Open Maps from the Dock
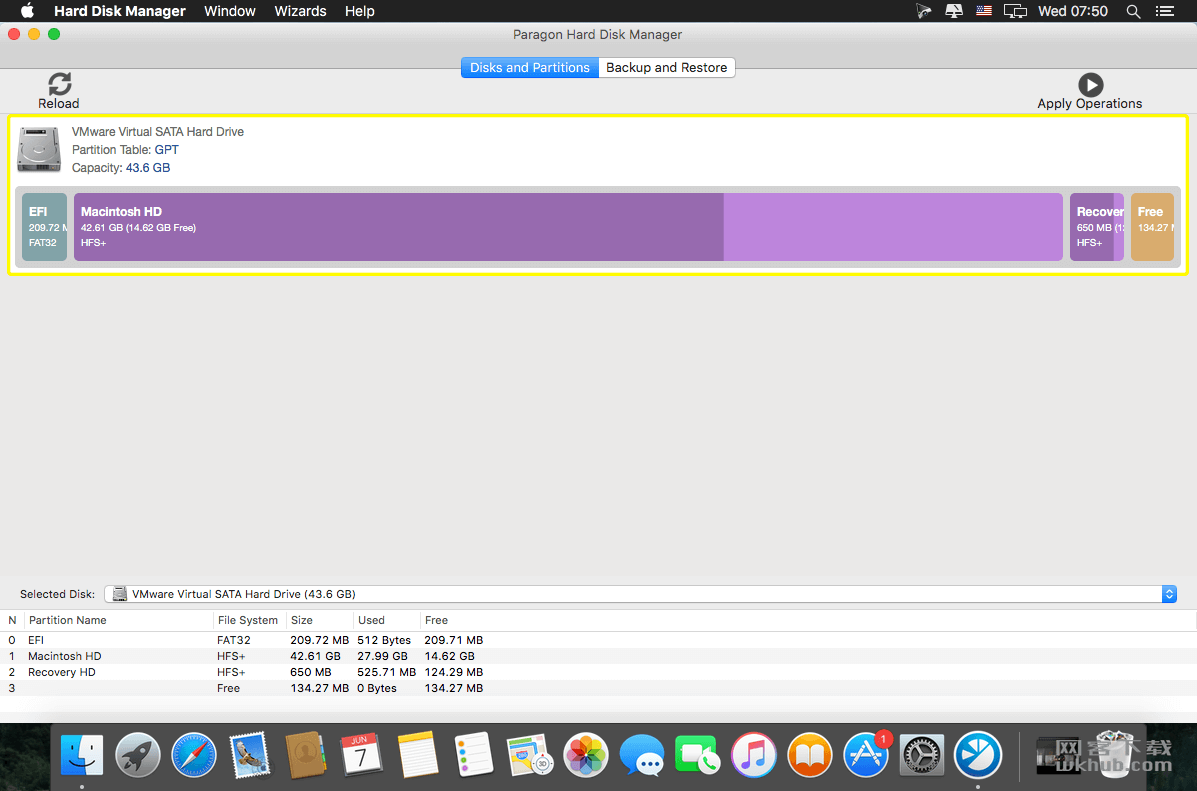The width and height of the screenshot is (1197, 791). (530, 756)
